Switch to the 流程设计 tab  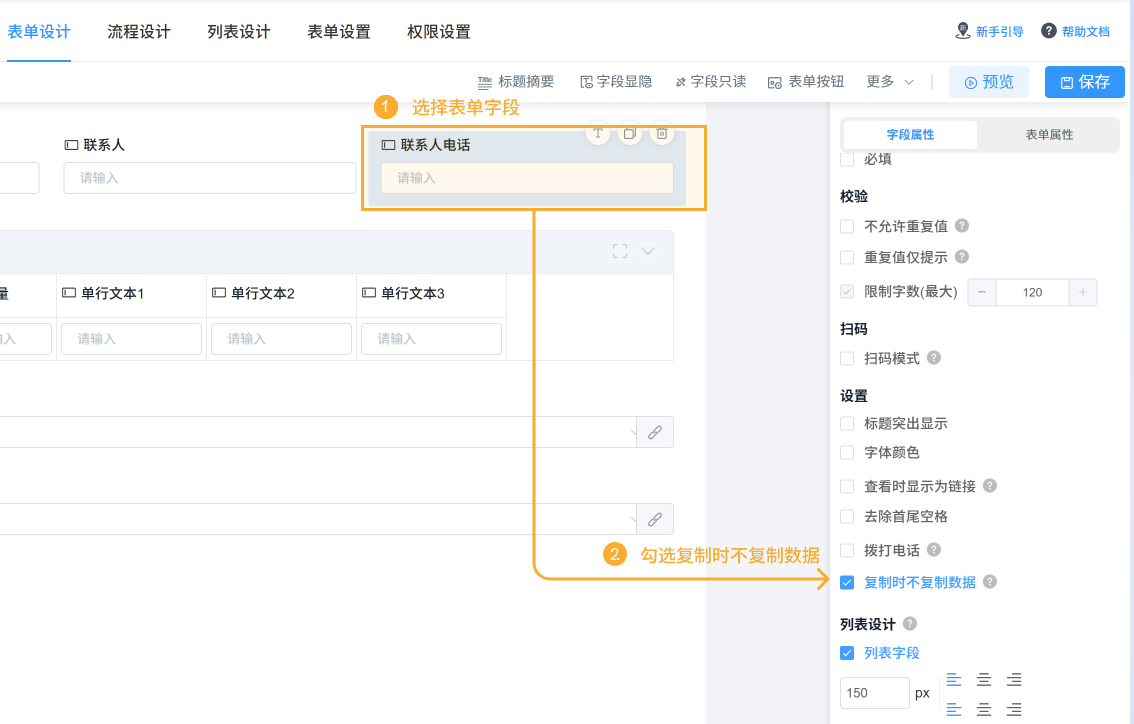tap(139, 32)
